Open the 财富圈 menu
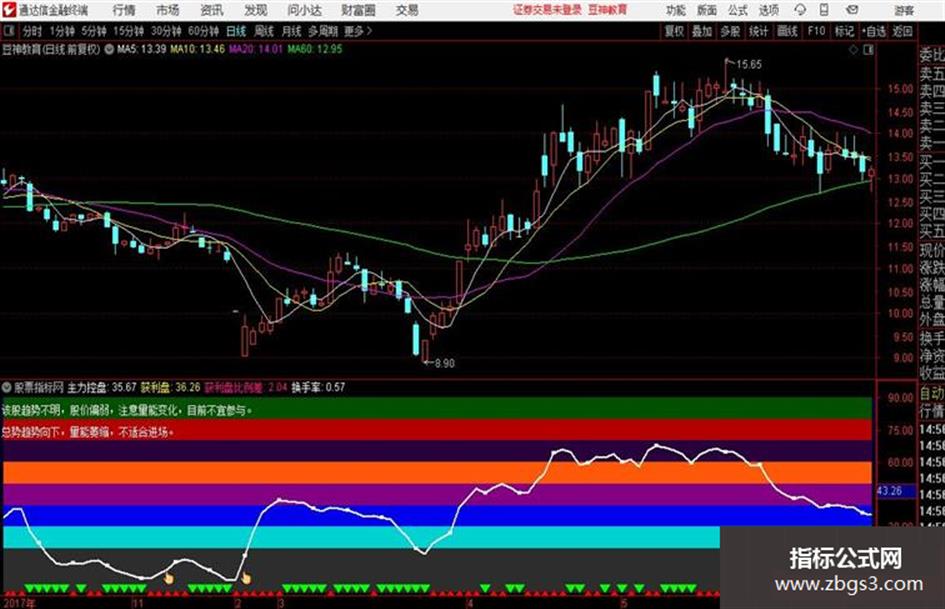 pyautogui.click(x=359, y=10)
